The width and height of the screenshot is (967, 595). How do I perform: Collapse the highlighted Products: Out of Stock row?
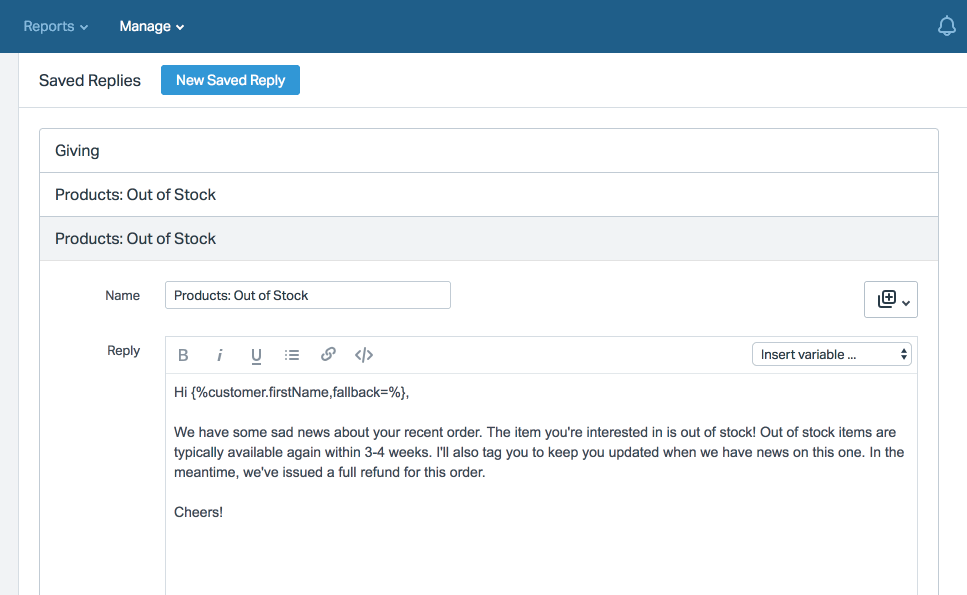[x=488, y=239]
